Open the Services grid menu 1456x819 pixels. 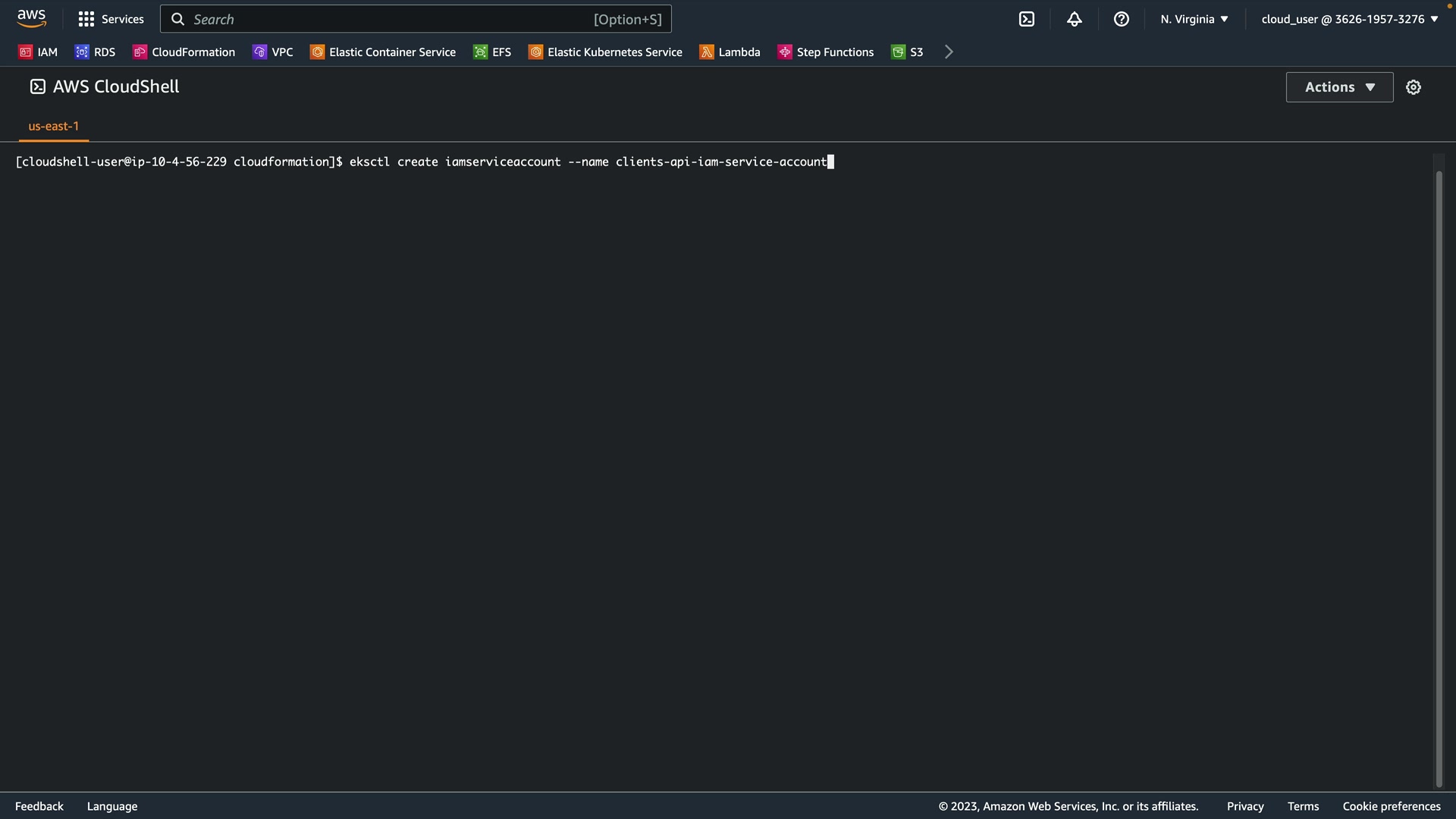click(111, 19)
